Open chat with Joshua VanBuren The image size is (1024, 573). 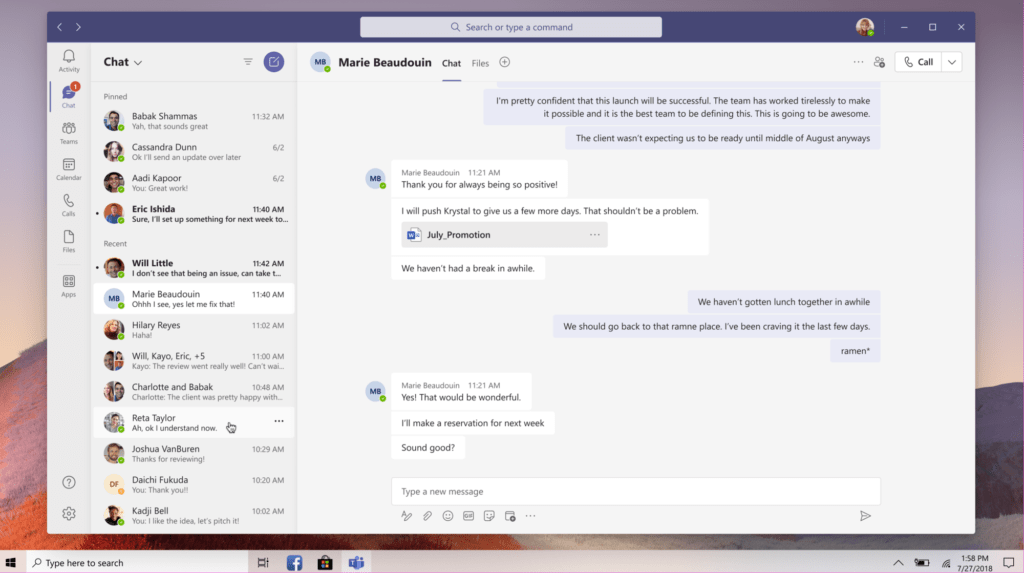point(194,453)
